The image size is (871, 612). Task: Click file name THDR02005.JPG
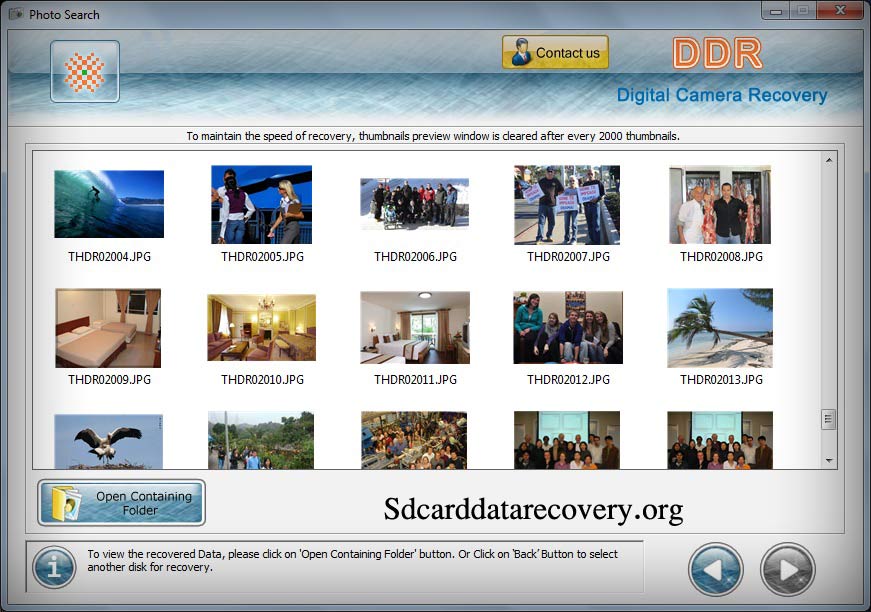click(262, 257)
